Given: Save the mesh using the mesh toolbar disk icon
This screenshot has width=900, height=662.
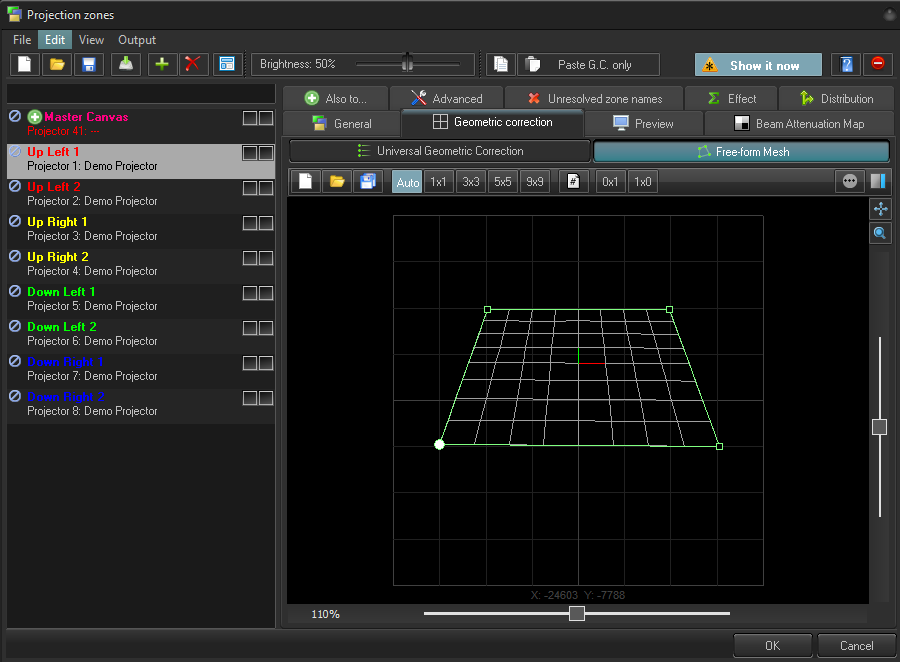Looking at the screenshot, I should pyautogui.click(x=368, y=182).
